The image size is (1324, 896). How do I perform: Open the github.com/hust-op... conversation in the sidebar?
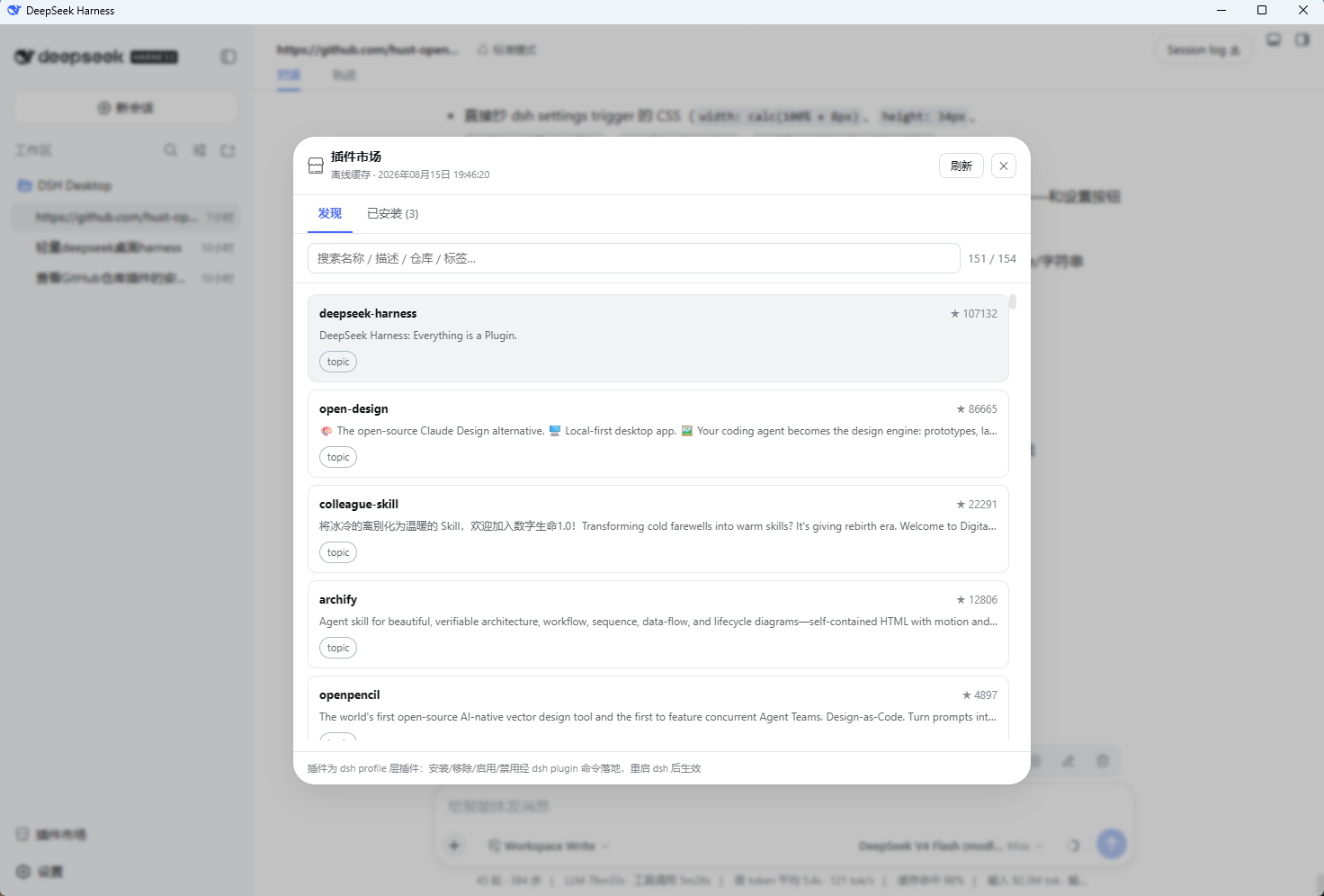[x=126, y=217]
